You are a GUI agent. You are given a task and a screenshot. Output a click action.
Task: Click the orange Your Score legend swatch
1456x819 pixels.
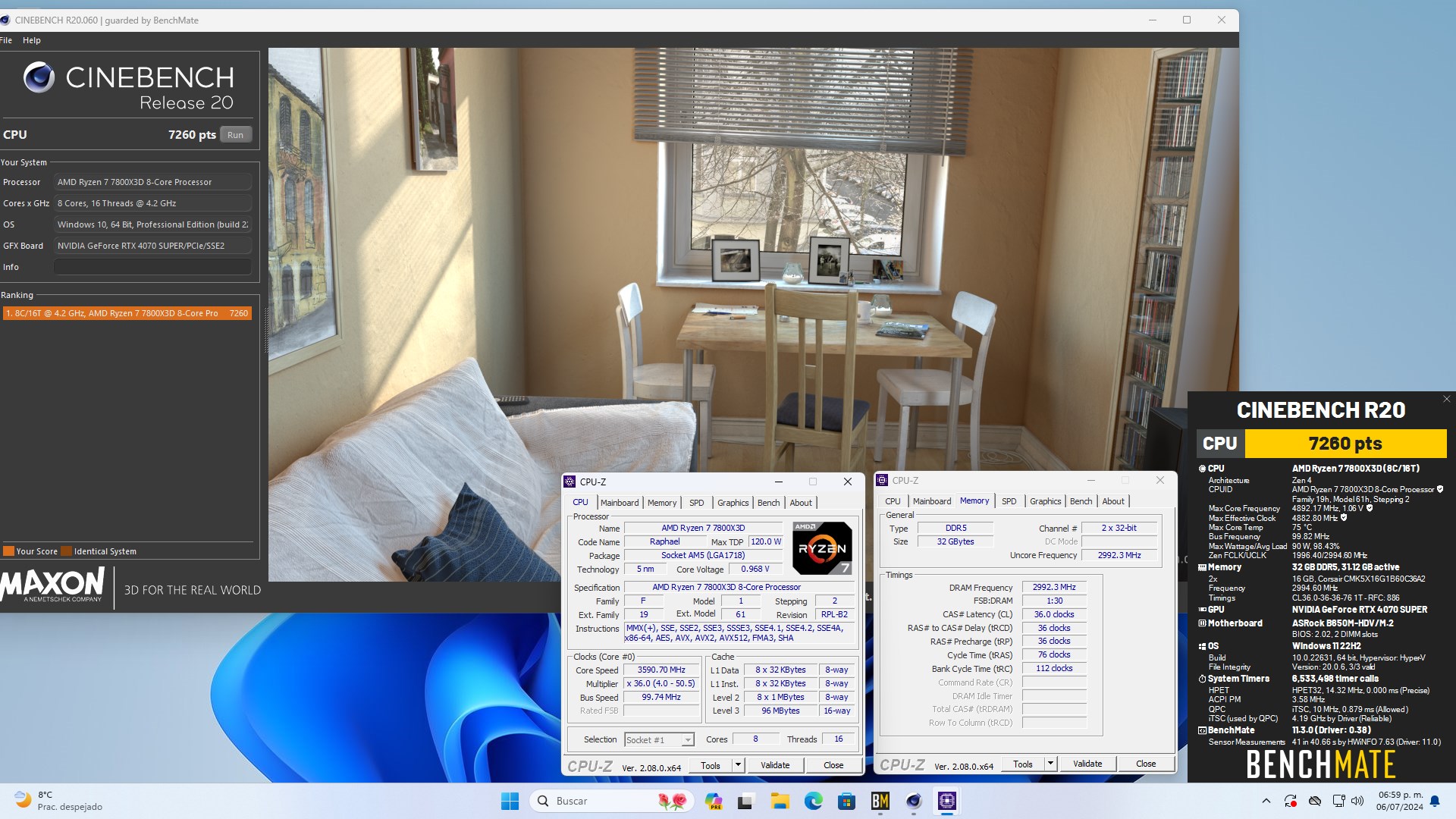click(9, 551)
